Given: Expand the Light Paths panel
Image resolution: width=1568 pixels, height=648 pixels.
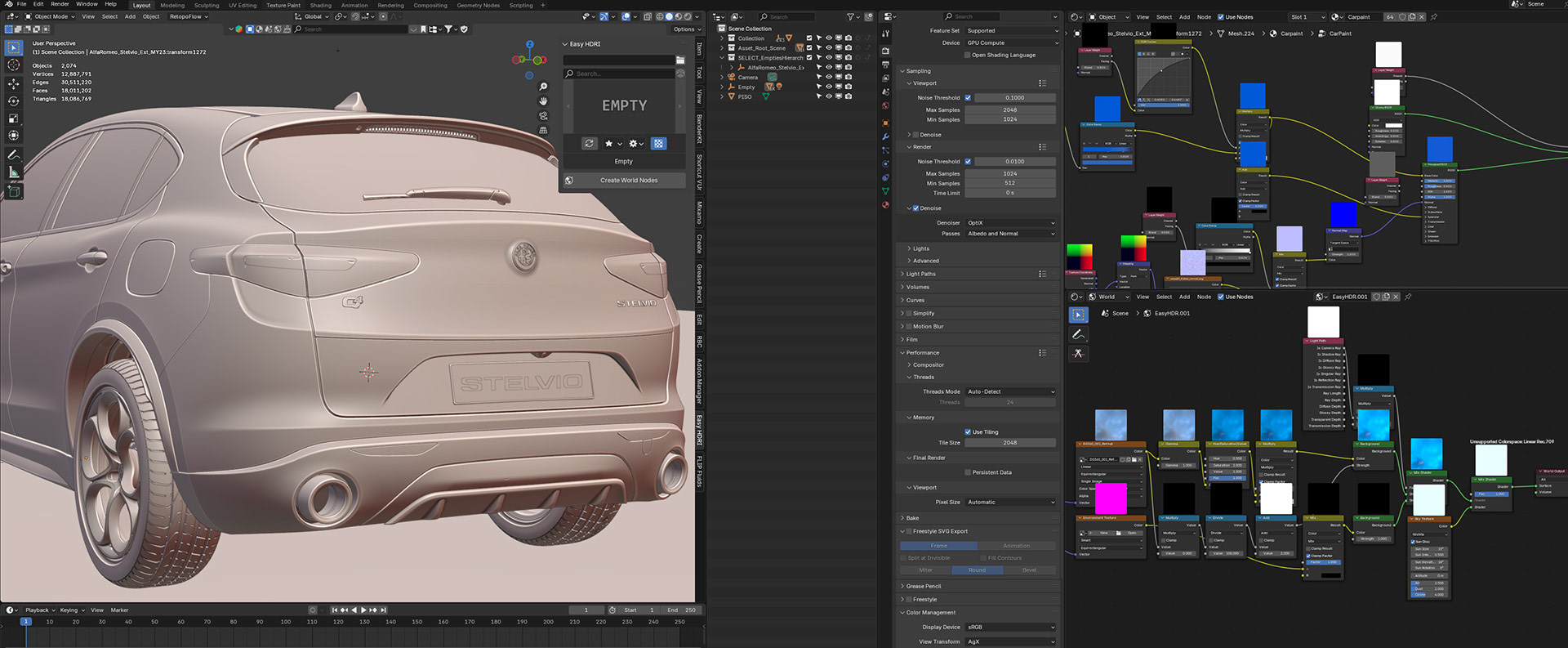Looking at the screenshot, I should 921,274.
